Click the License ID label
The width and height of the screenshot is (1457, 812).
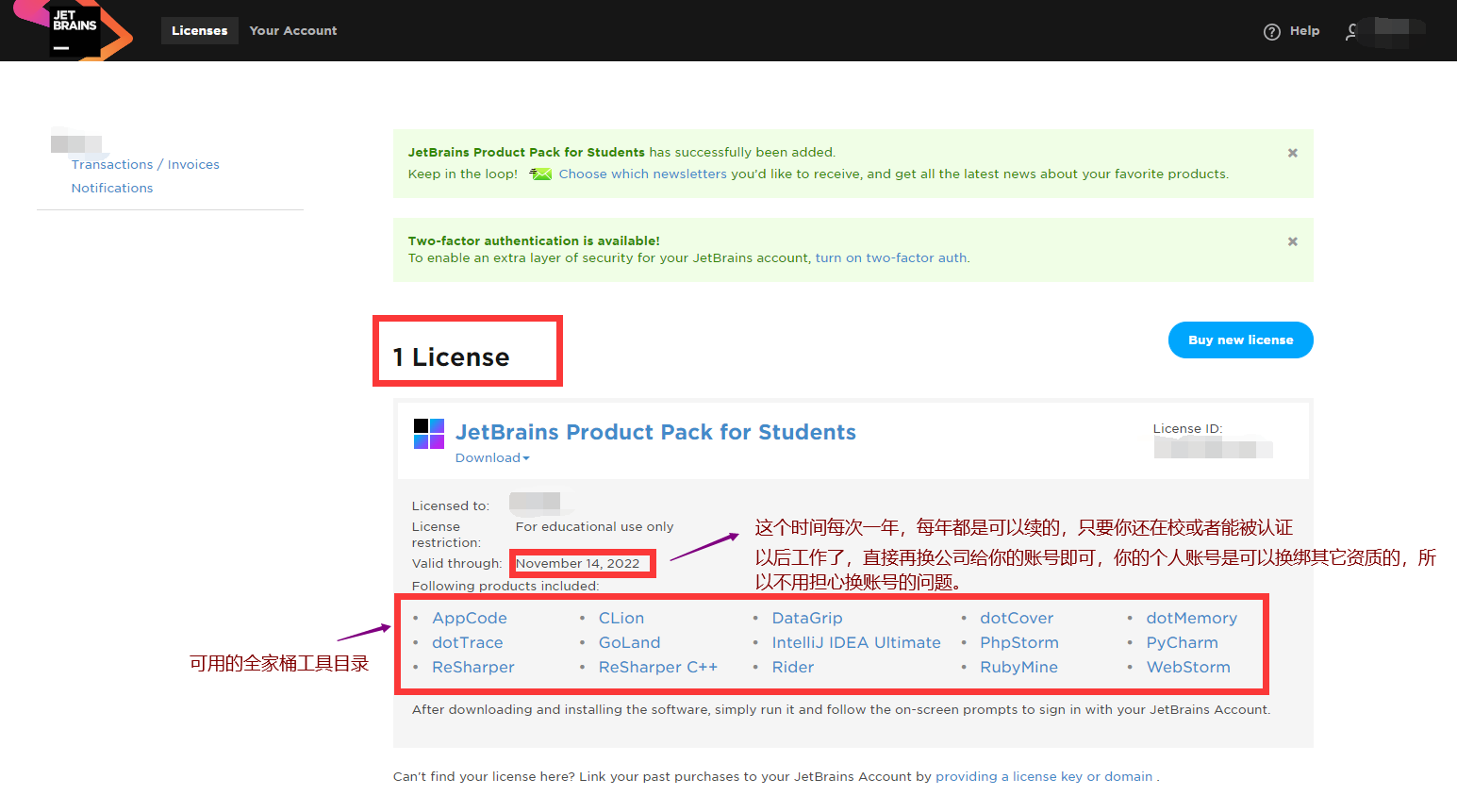(x=1187, y=428)
